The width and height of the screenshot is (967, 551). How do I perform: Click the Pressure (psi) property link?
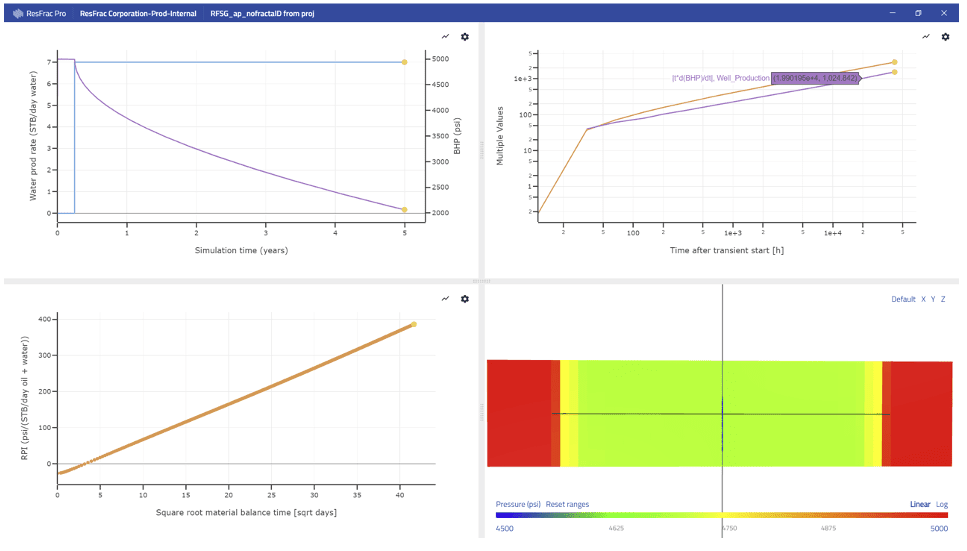[x=518, y=504]
